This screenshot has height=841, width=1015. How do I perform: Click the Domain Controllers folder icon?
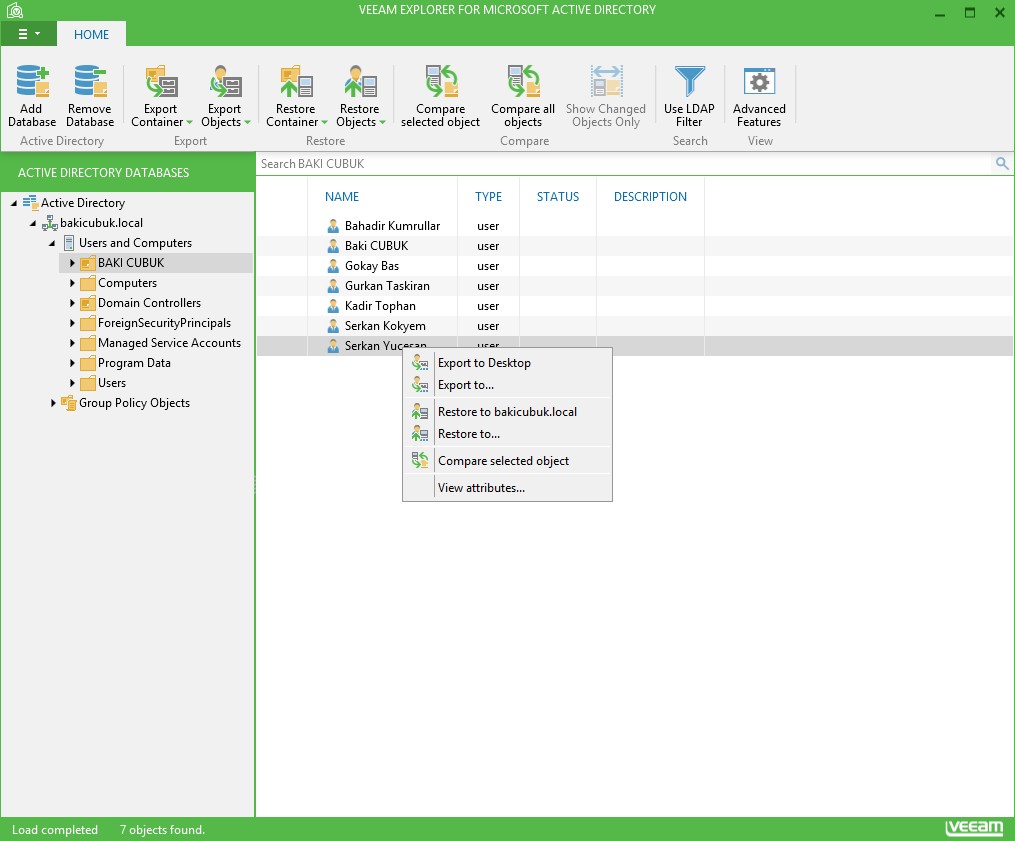click(x=88, y=303)
